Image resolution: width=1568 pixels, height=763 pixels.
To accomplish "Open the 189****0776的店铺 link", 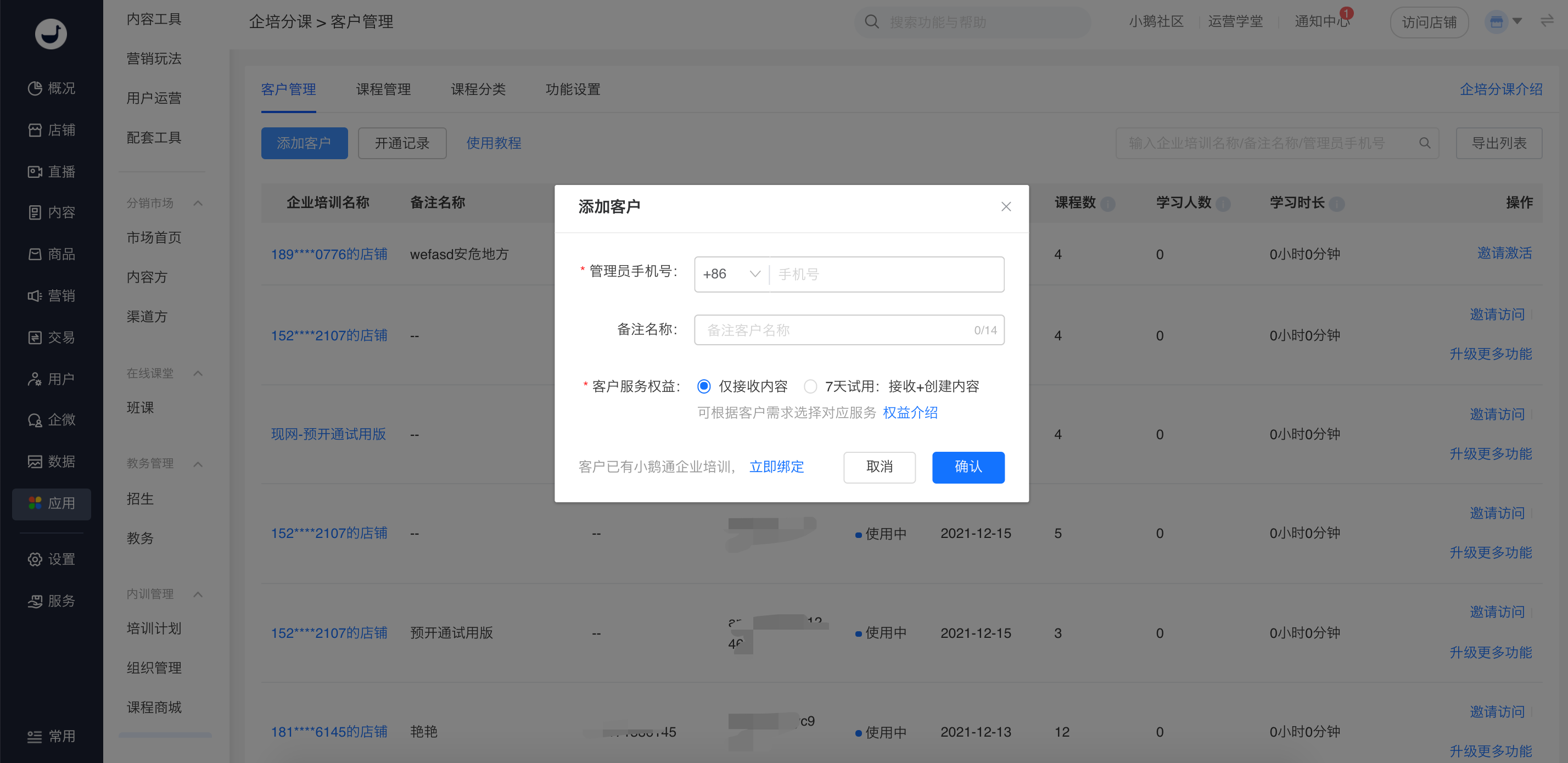I will [329, 254].
